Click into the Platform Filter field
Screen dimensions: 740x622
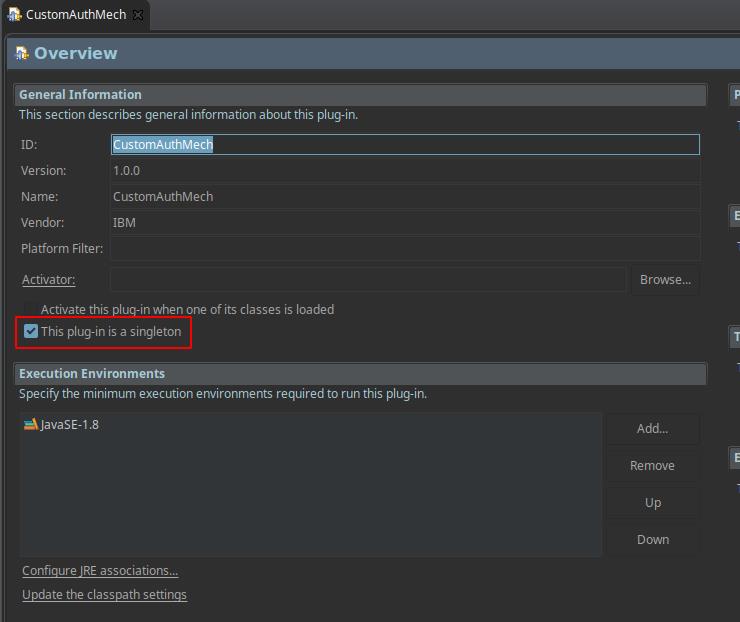point(405,248)
